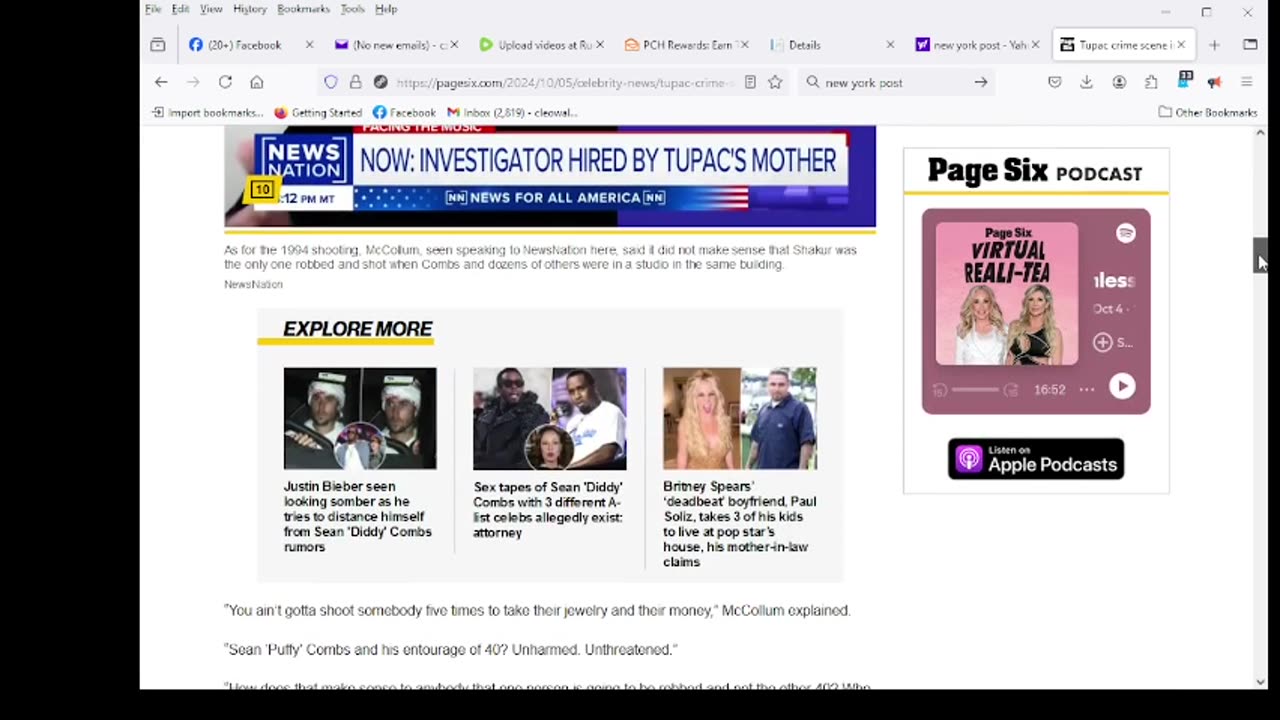Viewport: 1280px width, 720px height.
Task: Open Firefox View with the recent-tabs icon
Action: [x=158, y=45]
